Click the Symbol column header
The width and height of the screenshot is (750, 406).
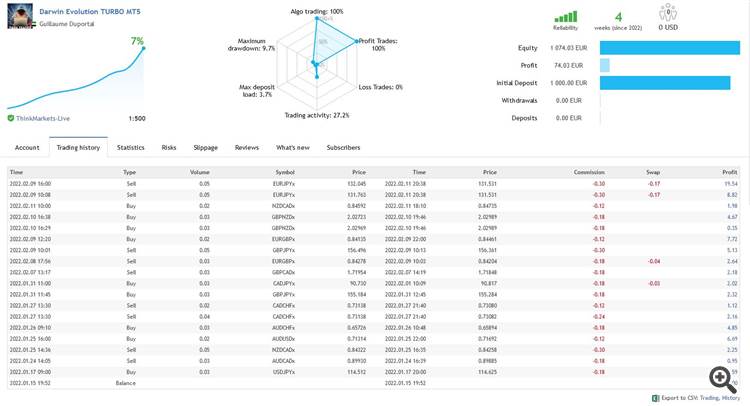[x=285, y=172]
